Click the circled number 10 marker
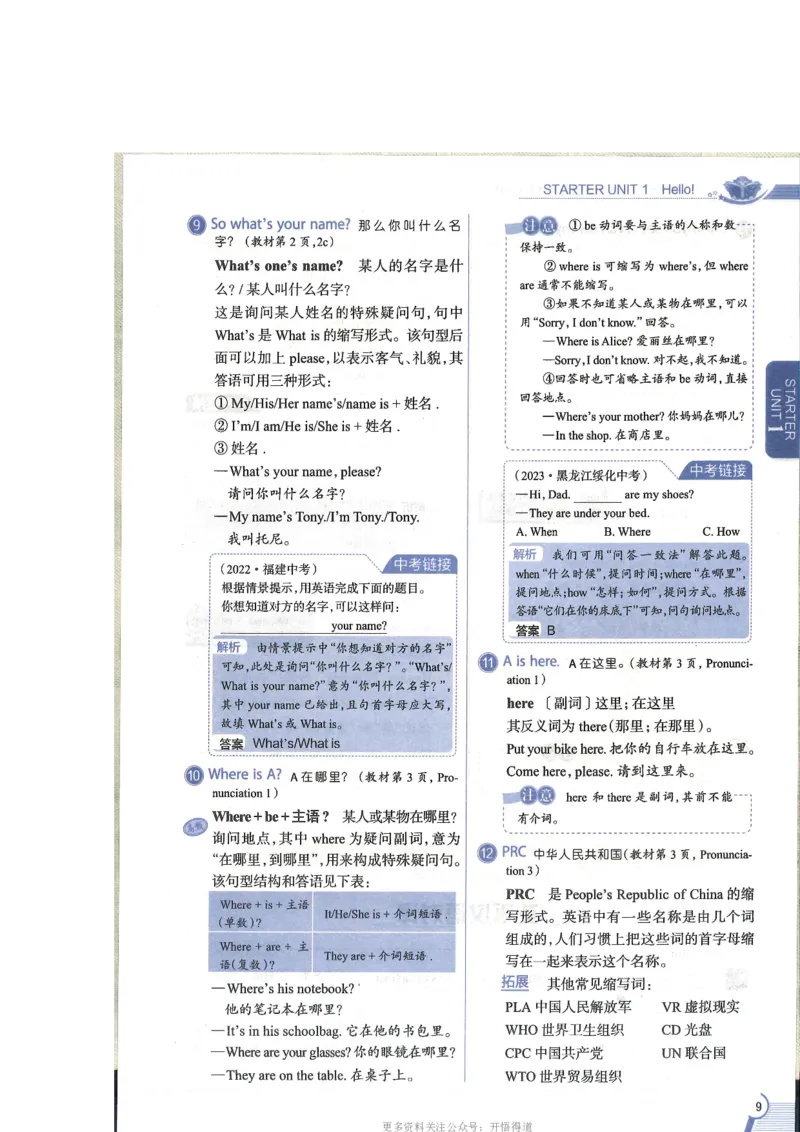800x1132 pixels. click(x=196, y=774)
